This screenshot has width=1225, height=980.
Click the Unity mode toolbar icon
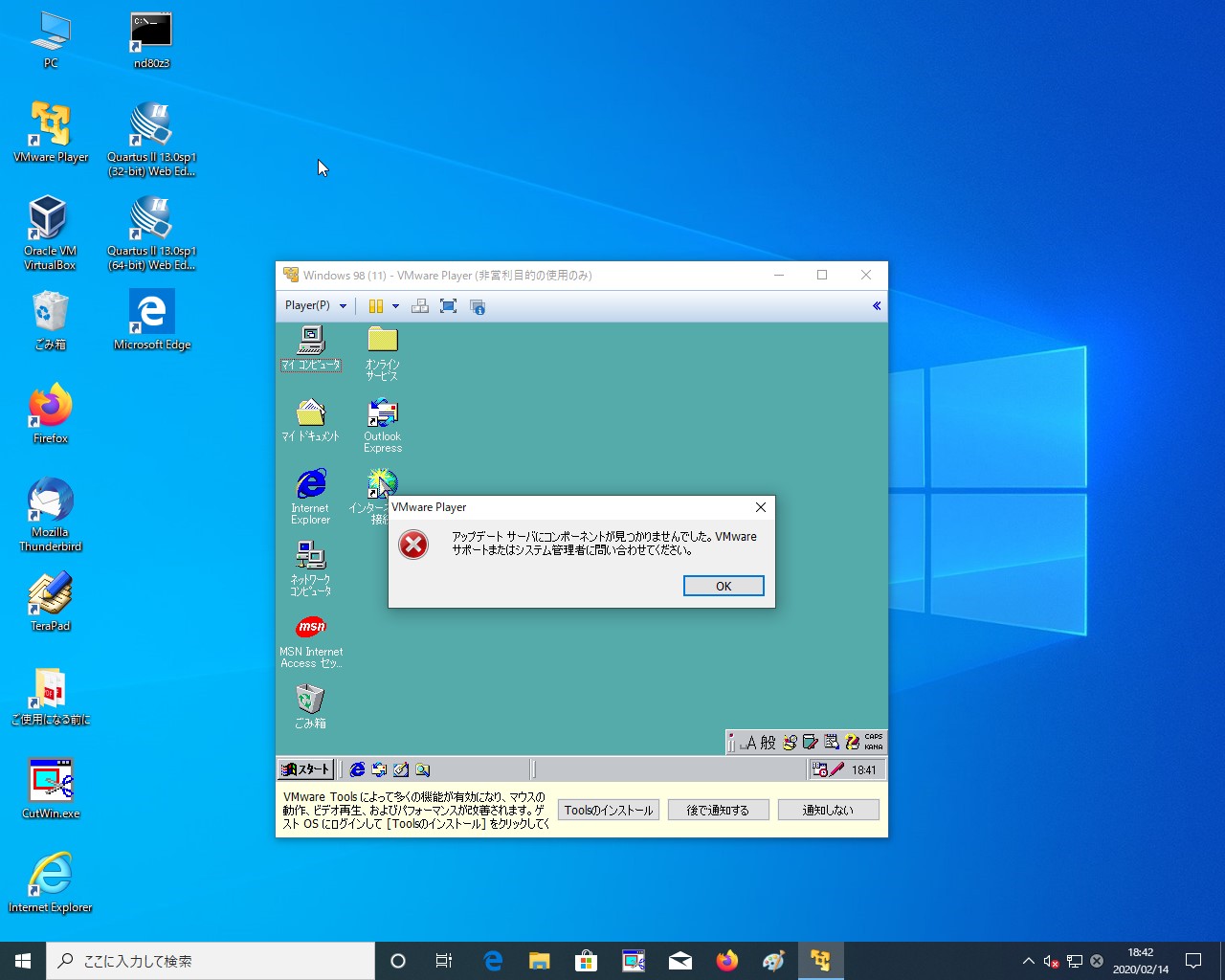click(x=478, y=306)
